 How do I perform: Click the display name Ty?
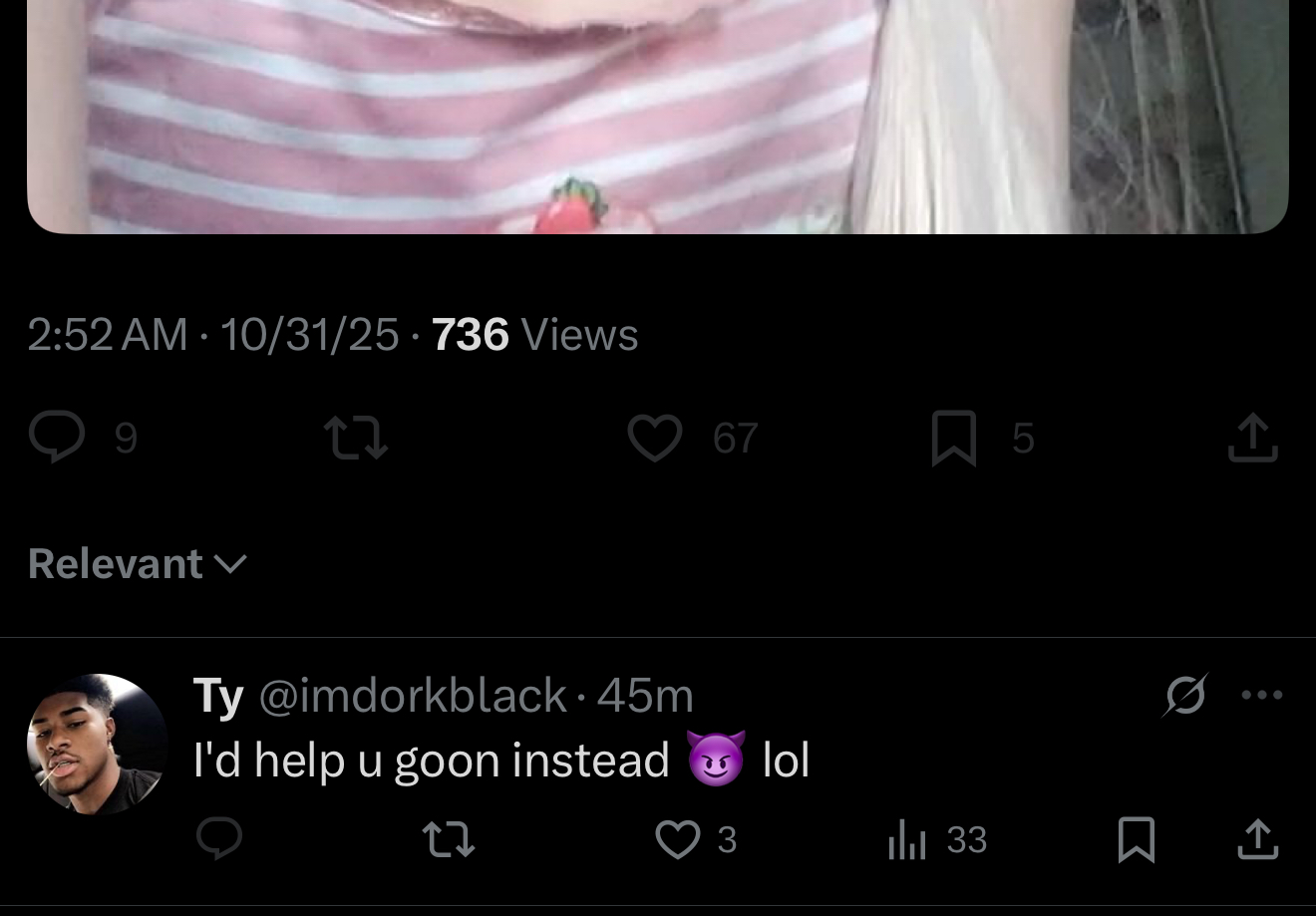pyautogui.click(x=218, y=696)
